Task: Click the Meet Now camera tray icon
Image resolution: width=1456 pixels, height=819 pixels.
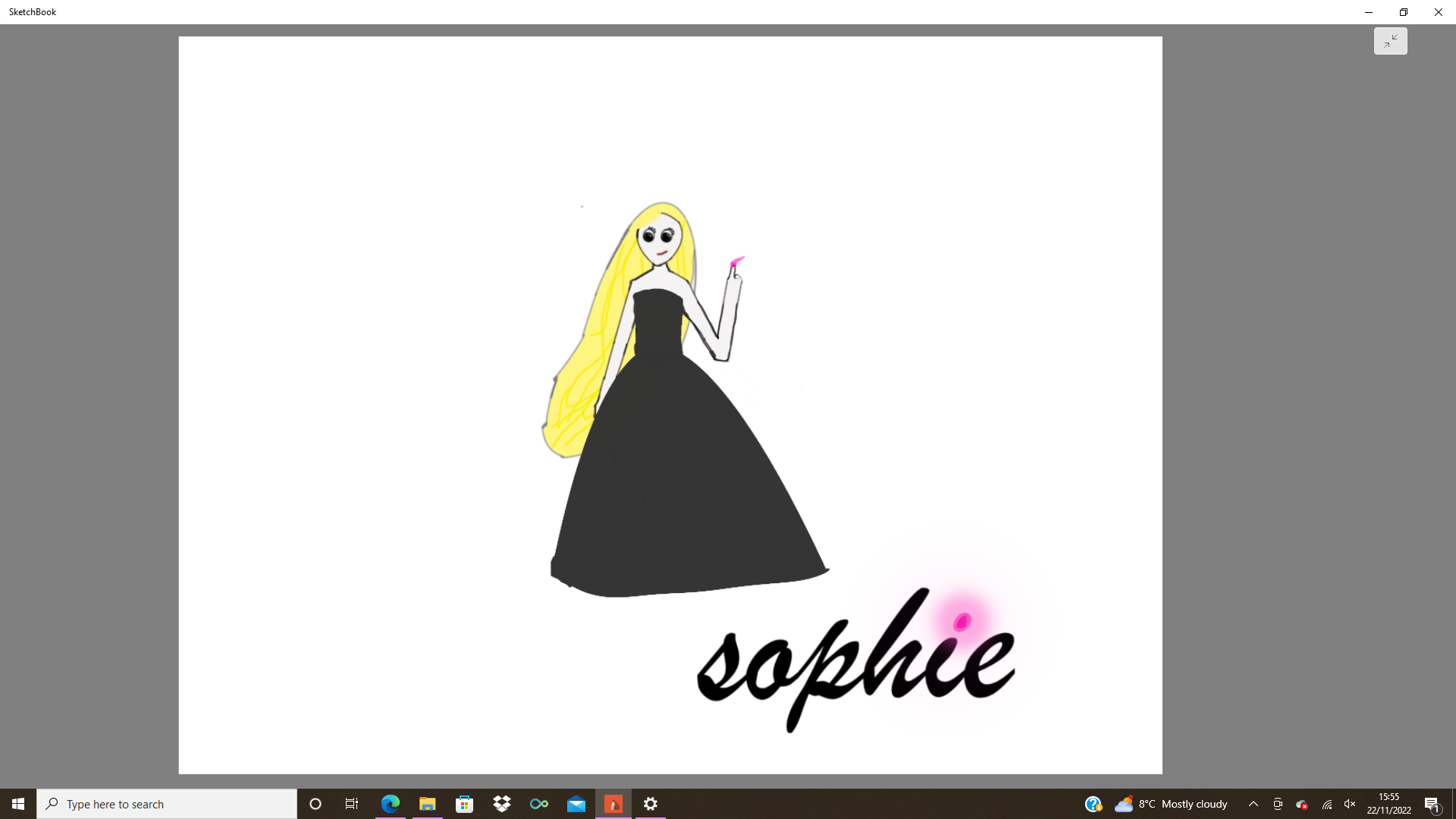Action: click(x=1278, y=804)
